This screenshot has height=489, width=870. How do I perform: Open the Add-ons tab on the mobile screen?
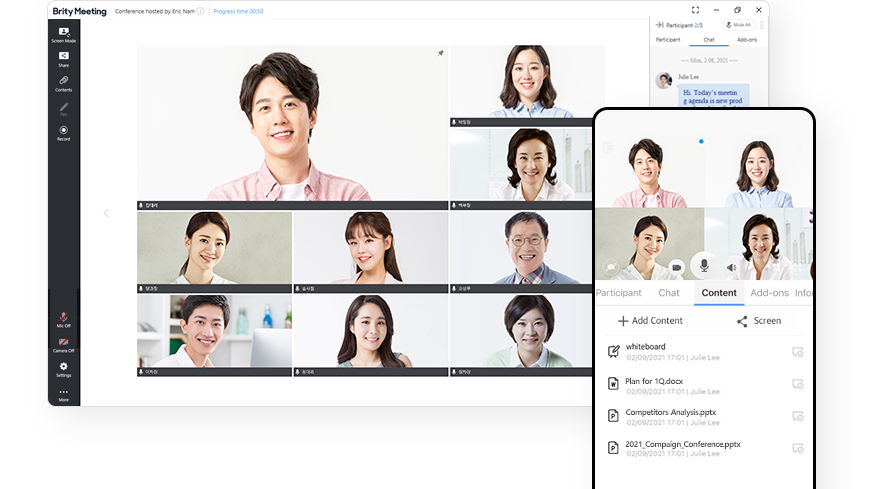(x=770, y=293)
